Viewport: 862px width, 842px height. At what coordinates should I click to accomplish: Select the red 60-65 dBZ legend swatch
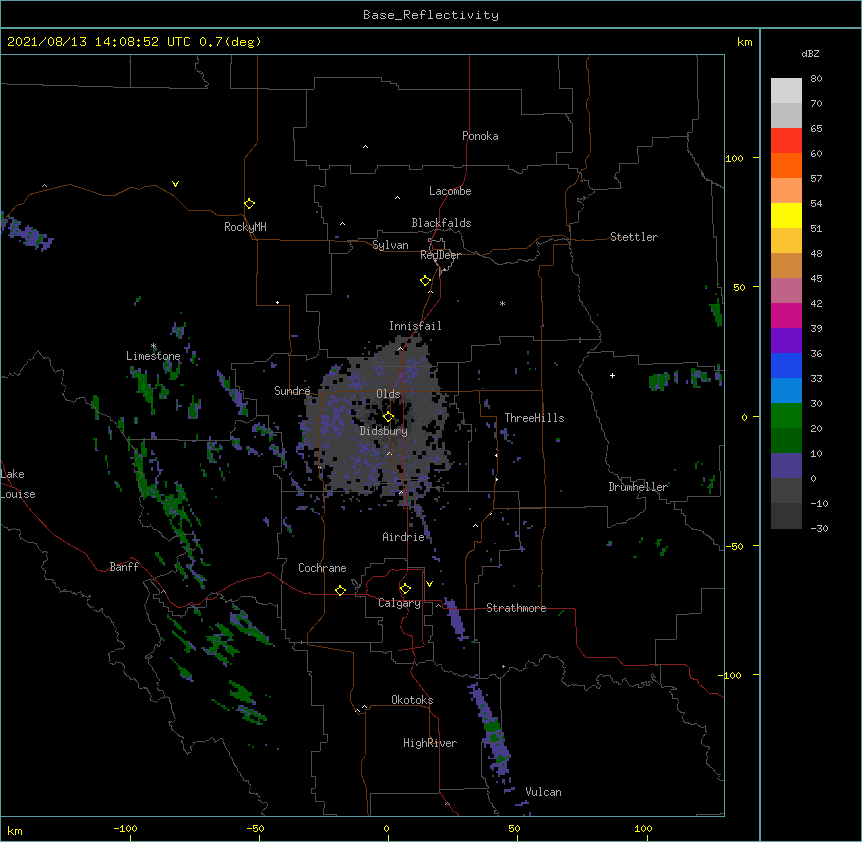786,140
